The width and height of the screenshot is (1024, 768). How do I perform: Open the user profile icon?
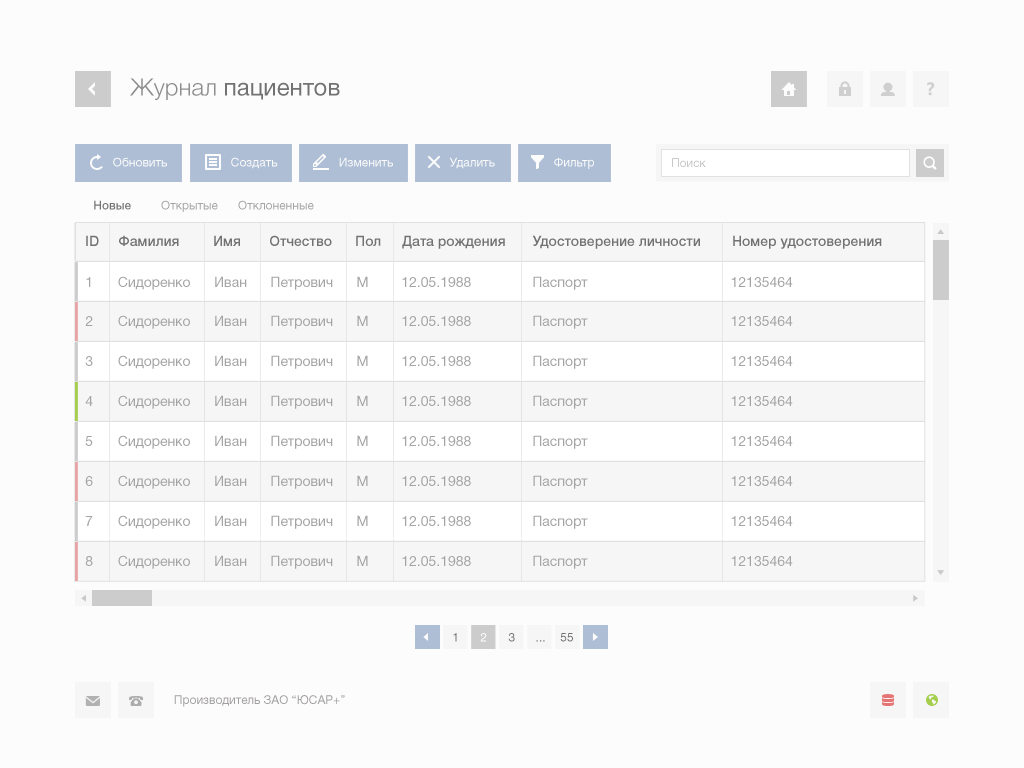point(887,89)
